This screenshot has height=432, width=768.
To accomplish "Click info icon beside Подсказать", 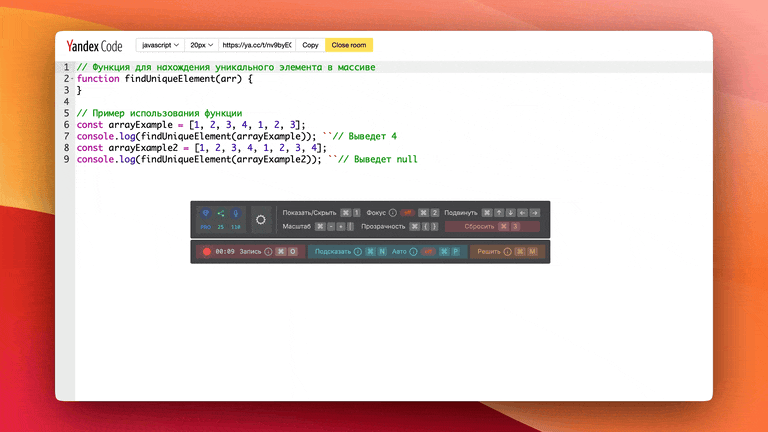I will click(x=358, y=252).
